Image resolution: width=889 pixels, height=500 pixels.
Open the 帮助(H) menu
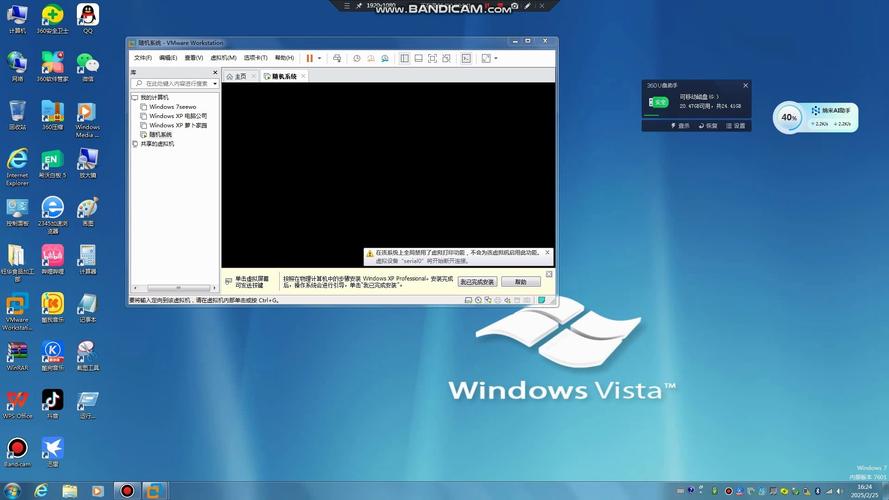point(284,58)
